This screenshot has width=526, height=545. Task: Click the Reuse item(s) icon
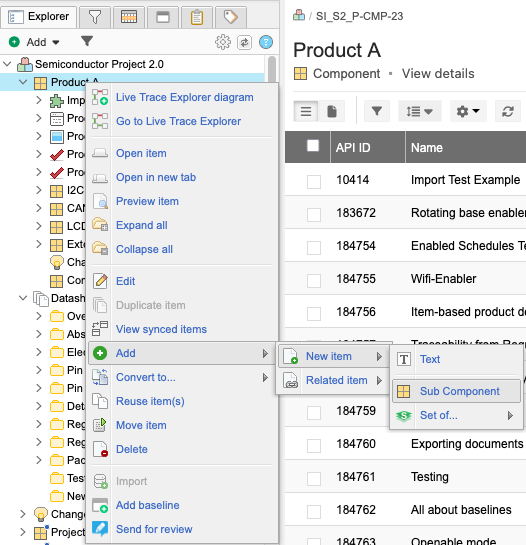[100, 401]
